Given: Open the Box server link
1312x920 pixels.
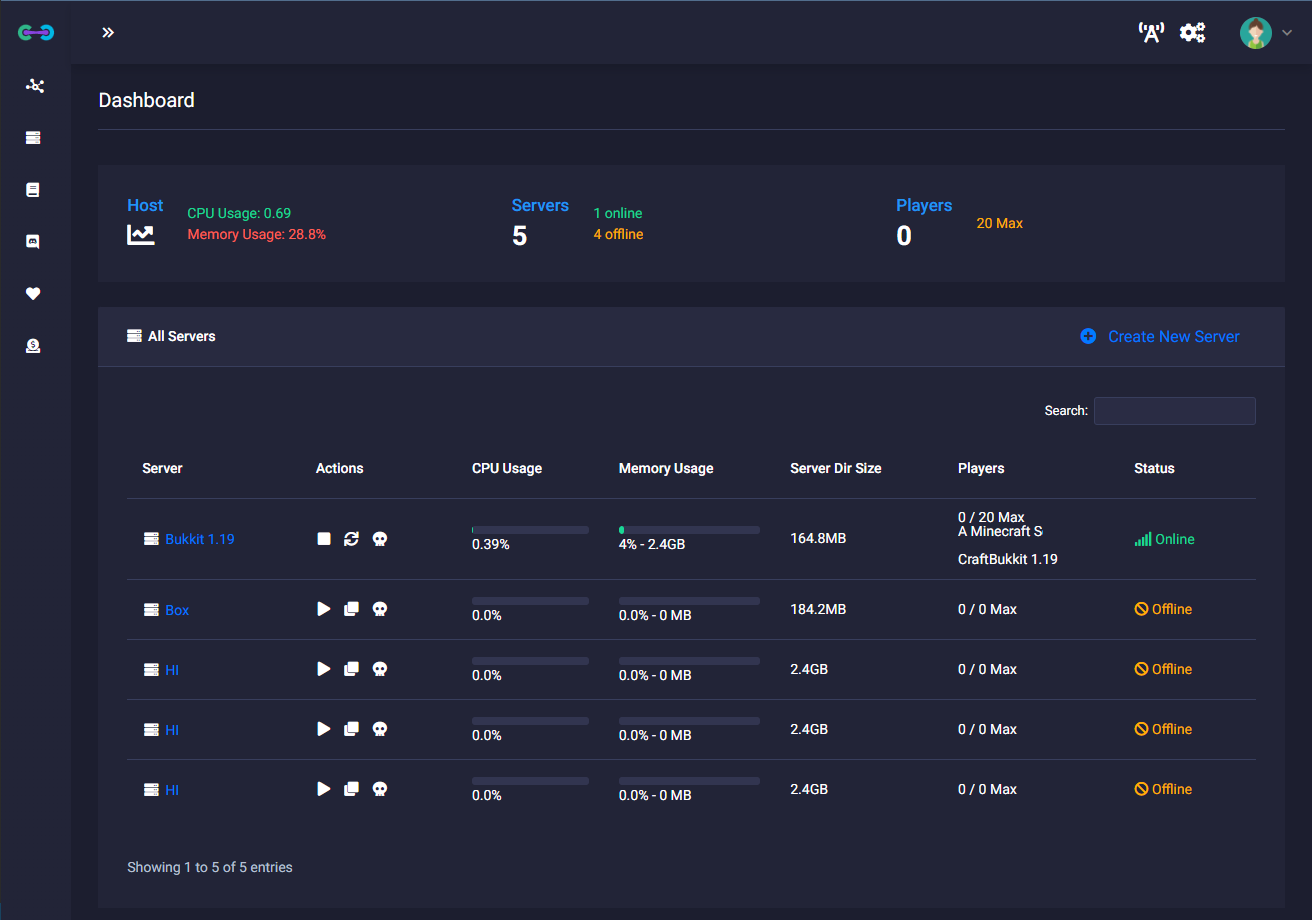Looking at the screenshot, I should [177, 610].
